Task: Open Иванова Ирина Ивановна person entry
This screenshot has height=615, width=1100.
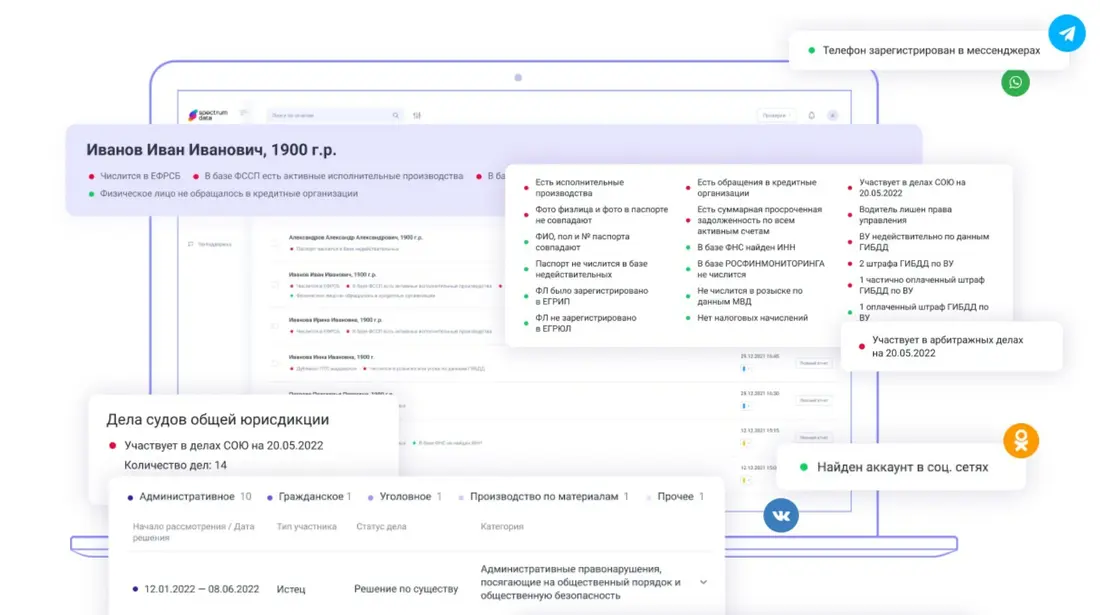Action: tap(335, 320)
